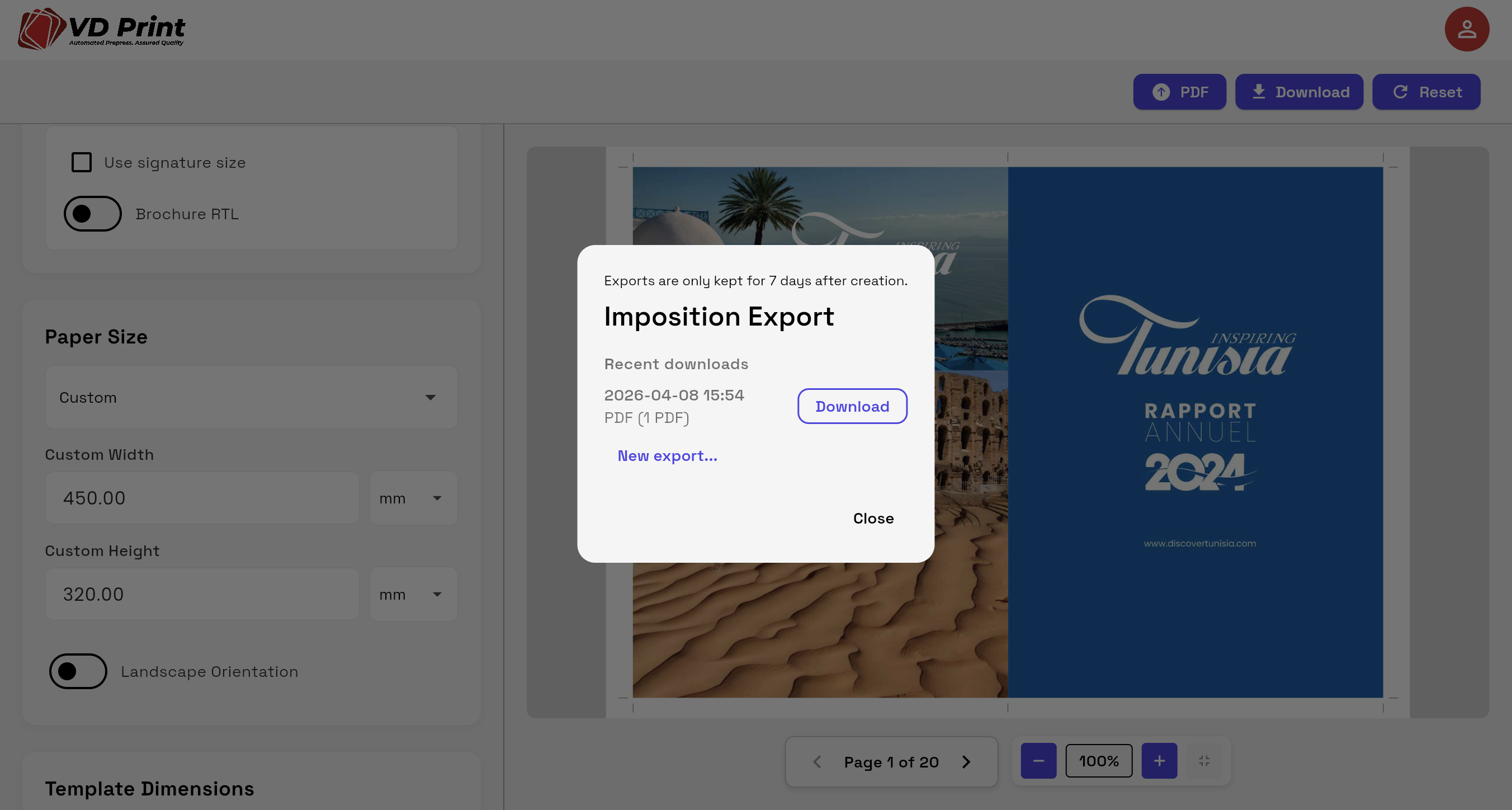This screenshot has height=810, width=1512.
Task: Go to previous page arrow
Action: pos(816,762)
